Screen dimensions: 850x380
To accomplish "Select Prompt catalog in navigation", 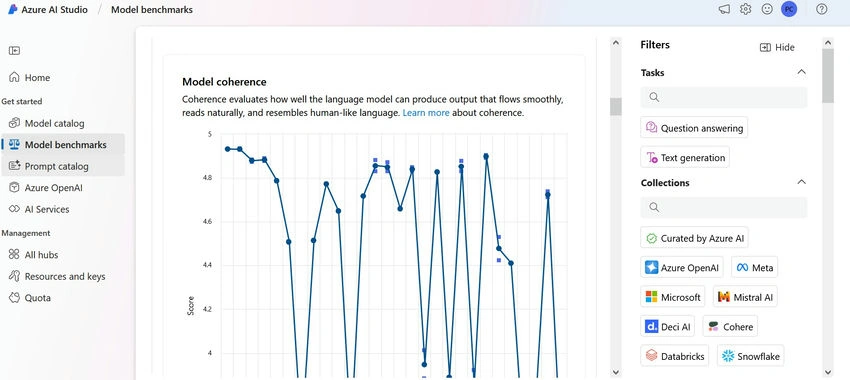I will (x=63, y=166).
